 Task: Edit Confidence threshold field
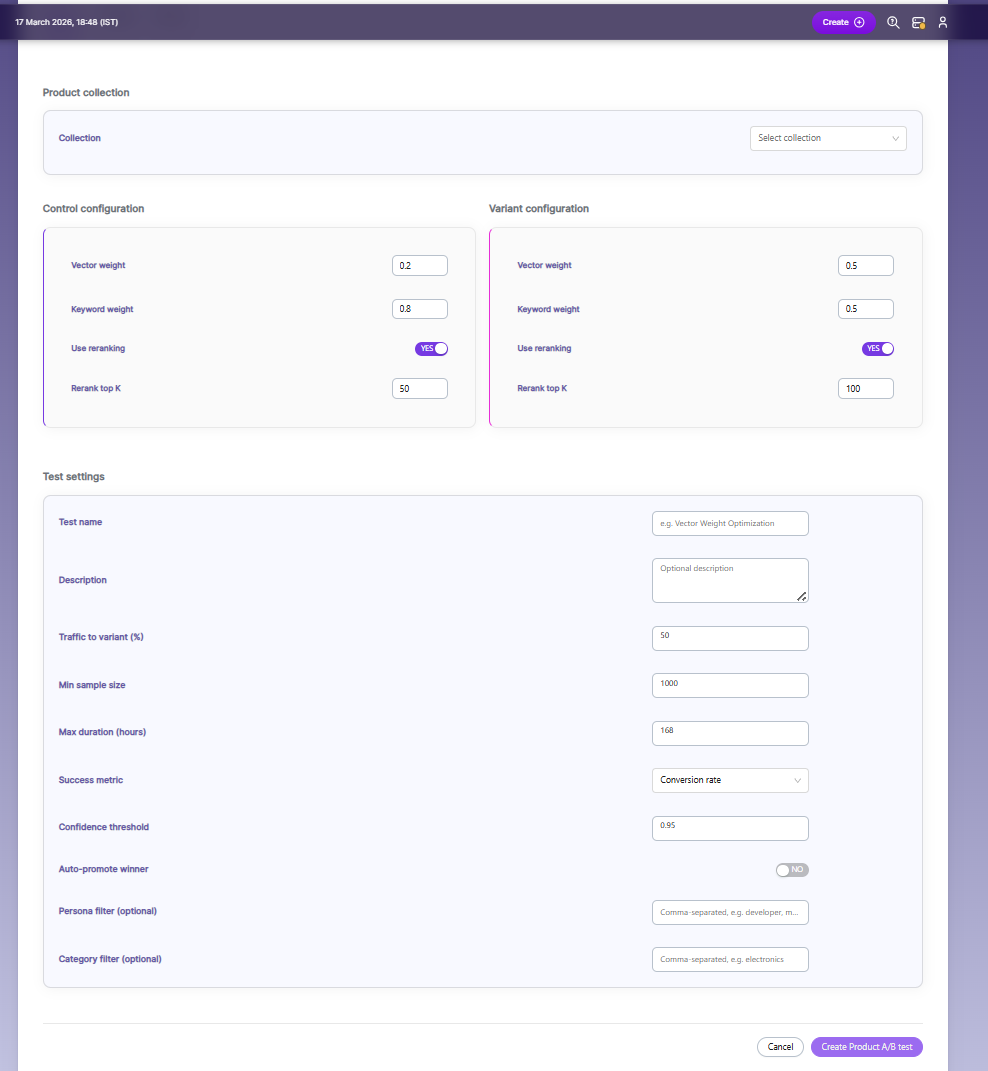(x=730, y=828)
